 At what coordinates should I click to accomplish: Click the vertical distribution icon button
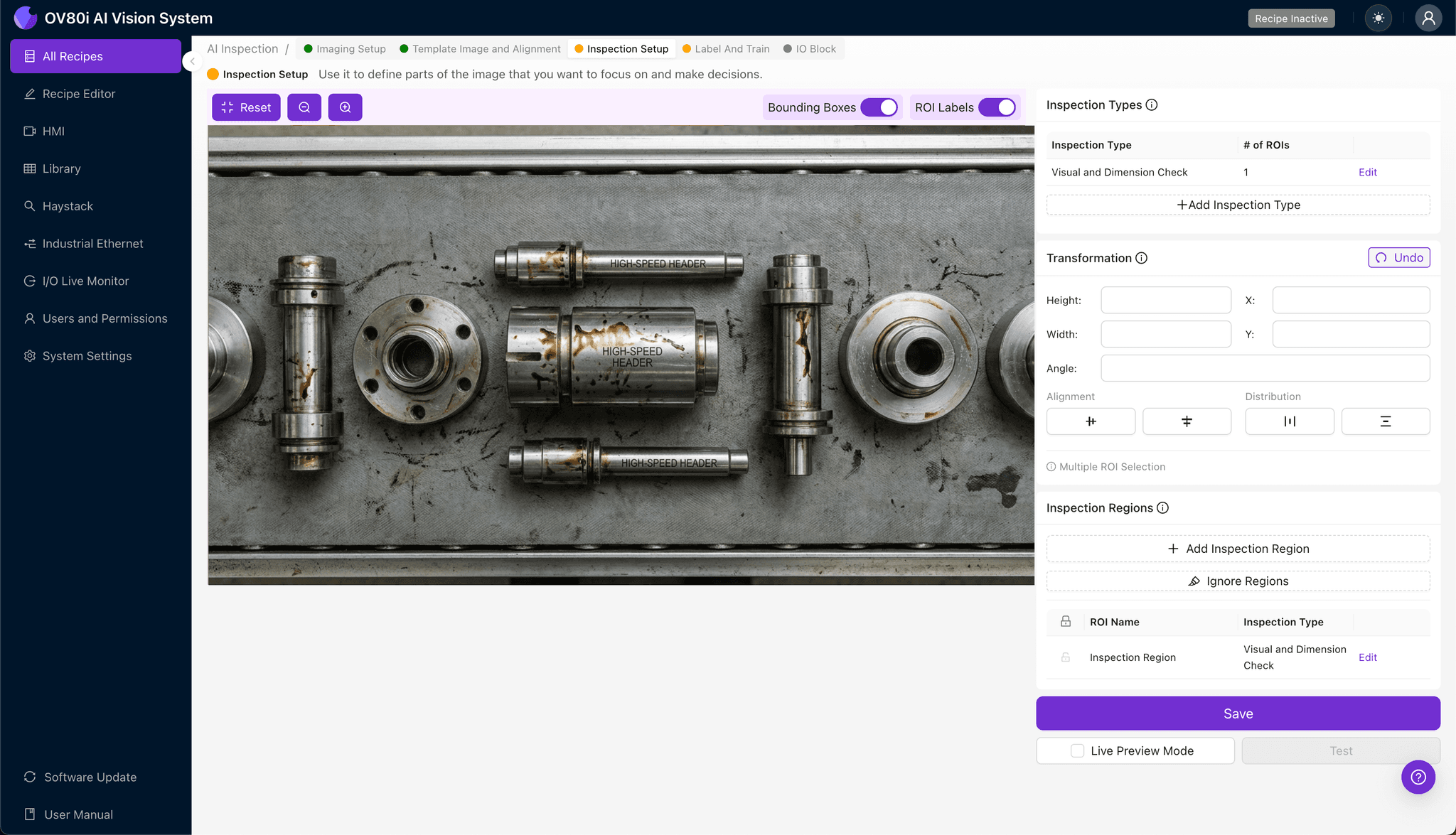click(1385, 421)
